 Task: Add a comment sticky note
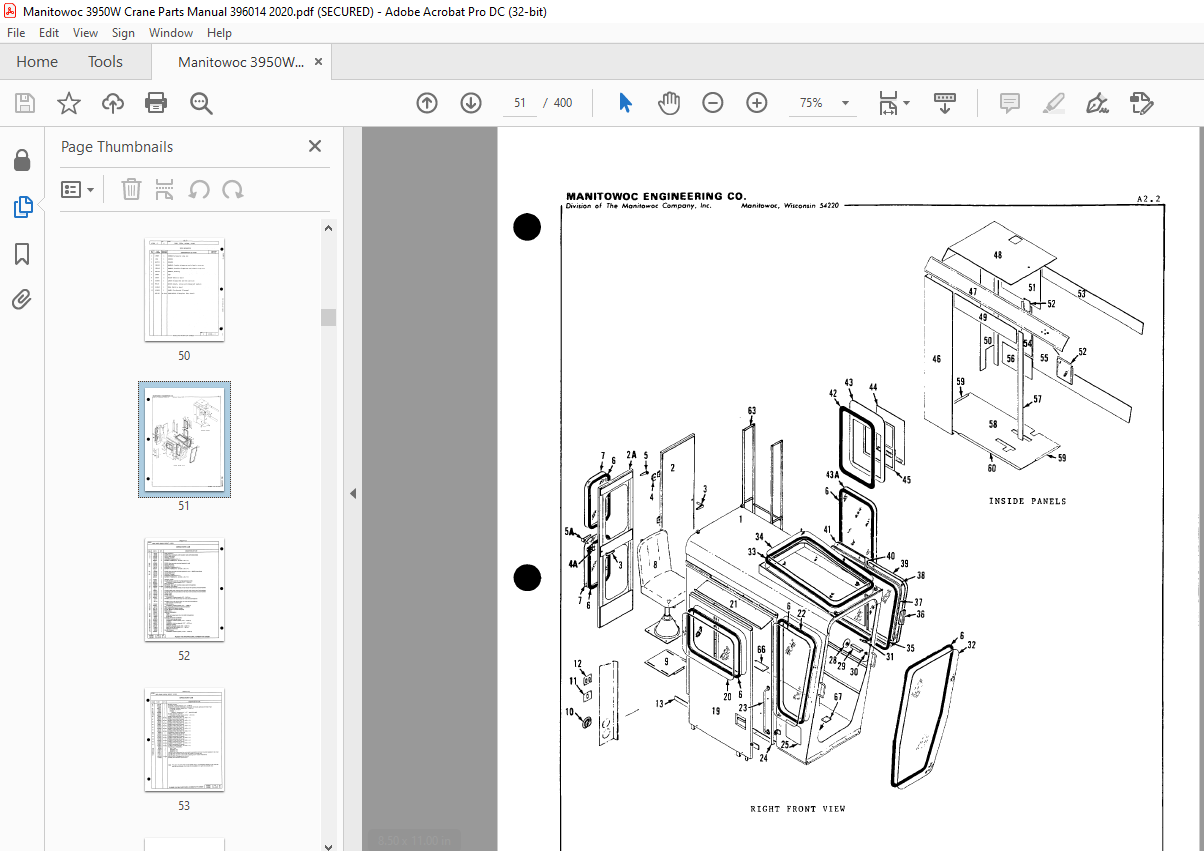coord(1010,103)
